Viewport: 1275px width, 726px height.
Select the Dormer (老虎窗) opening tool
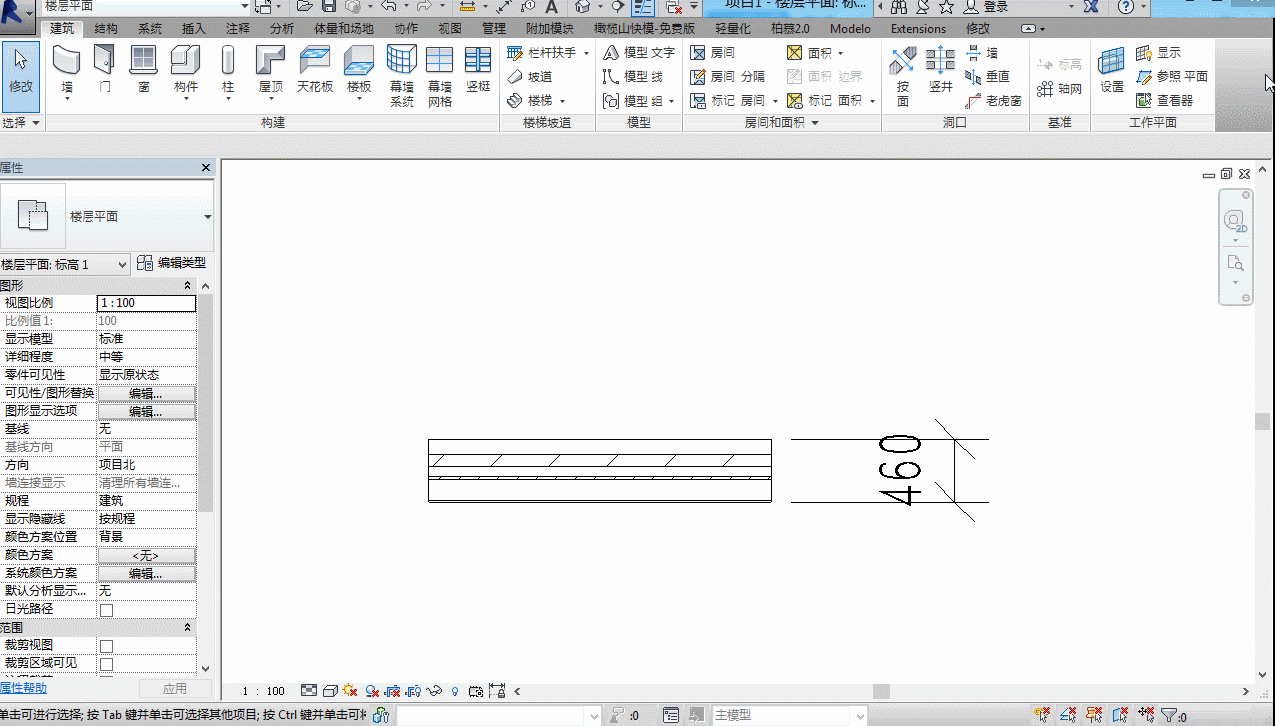click(x=994, y=100)
